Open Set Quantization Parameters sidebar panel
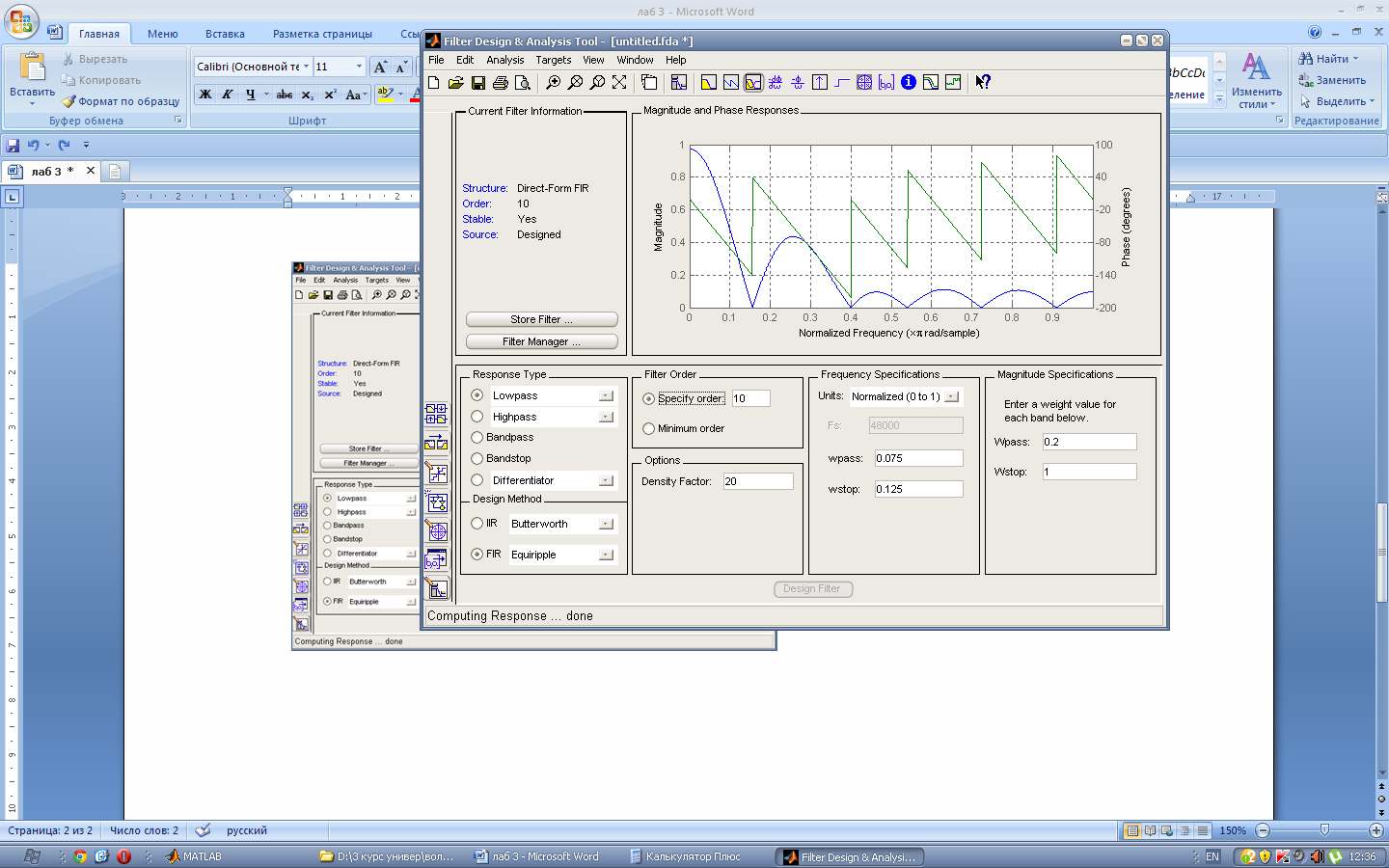 coord(436,473)
